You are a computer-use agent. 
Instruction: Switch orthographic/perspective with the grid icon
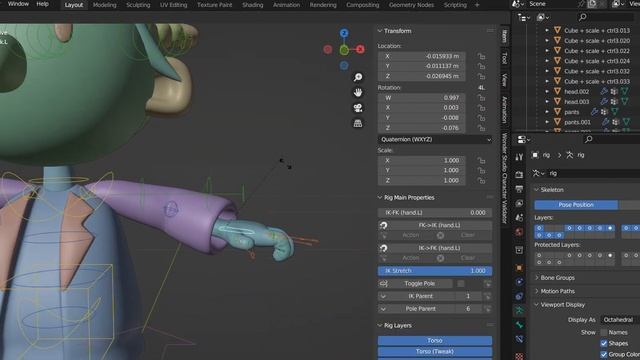(358, 123)
